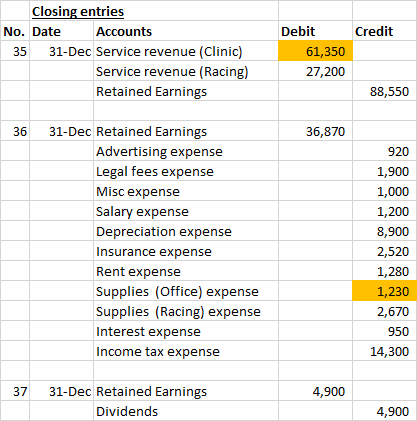
Task: Select 'Retained Earnings' in entry 37
Action: 186,391
